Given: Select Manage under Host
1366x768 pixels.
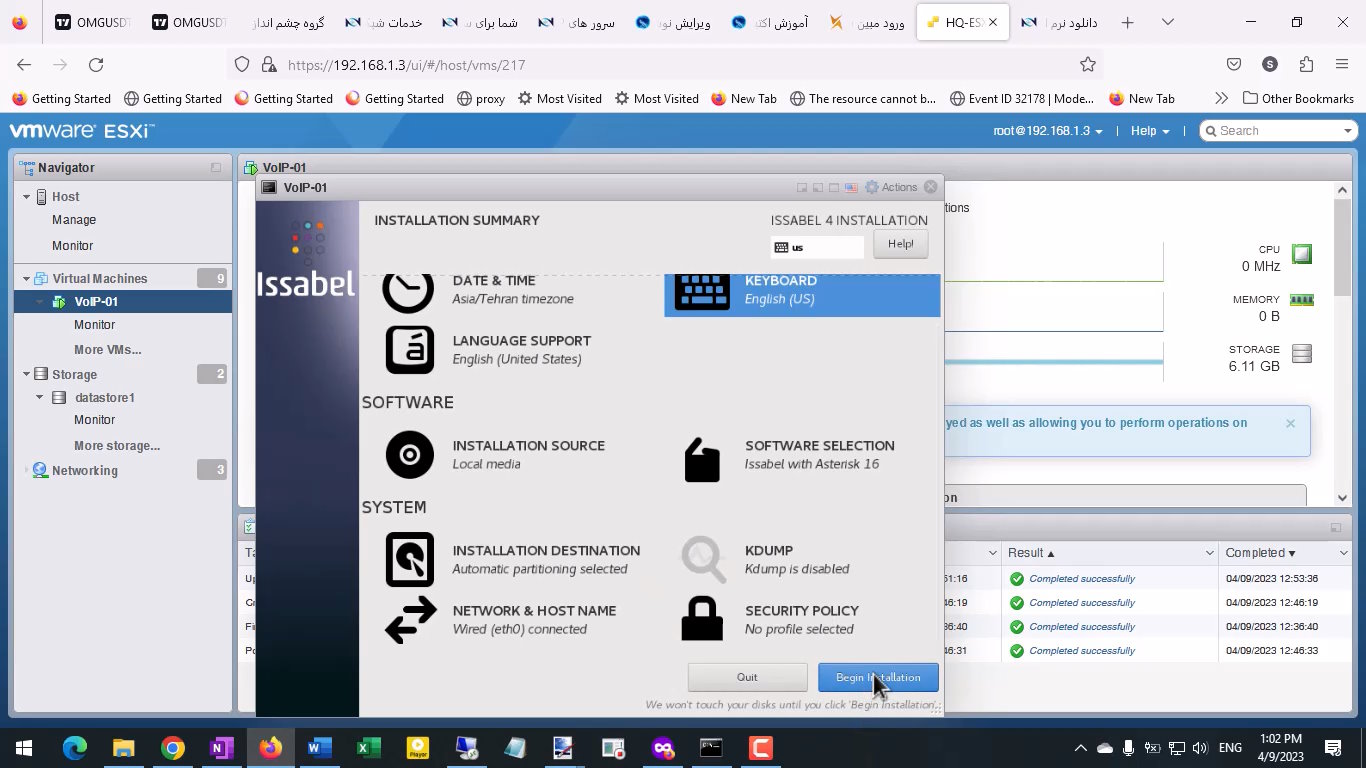Looking at the screenshot, I should coord(74,220).
